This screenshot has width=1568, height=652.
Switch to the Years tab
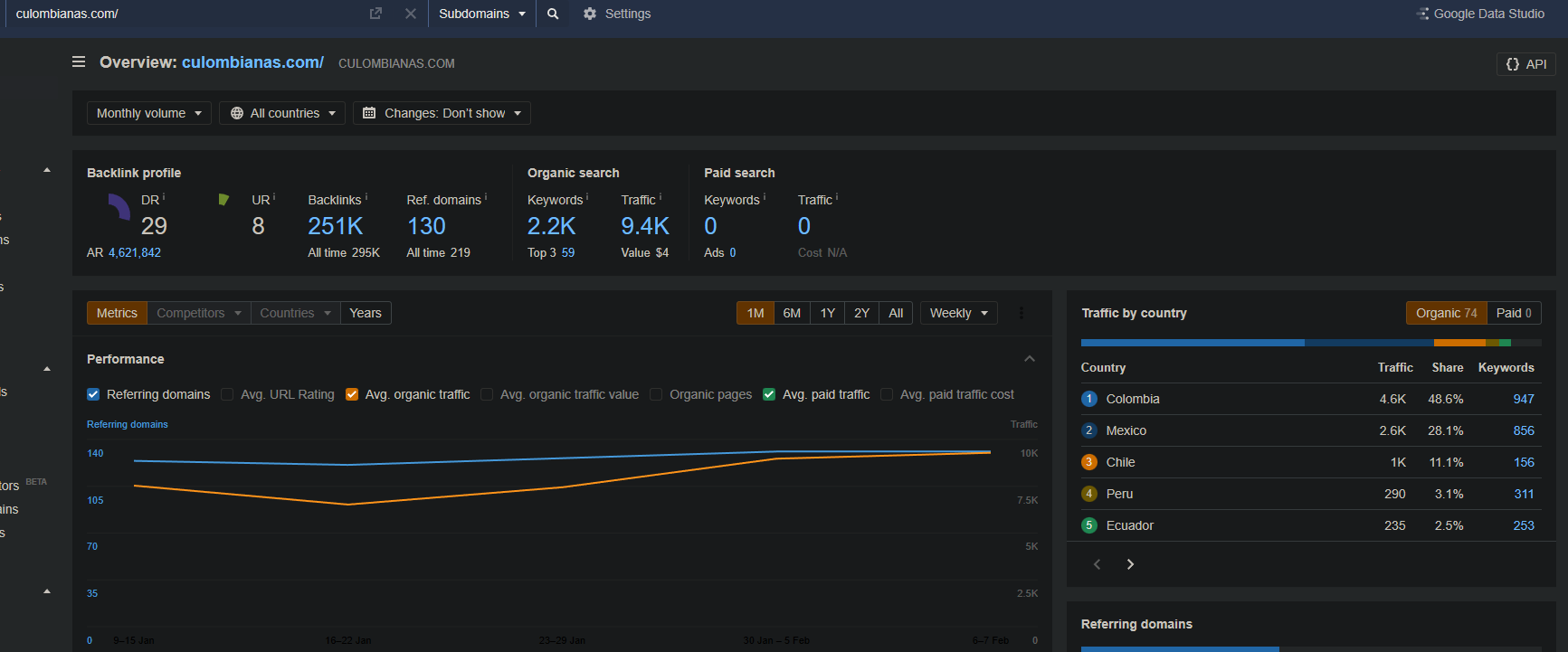[x=366, y=313]
